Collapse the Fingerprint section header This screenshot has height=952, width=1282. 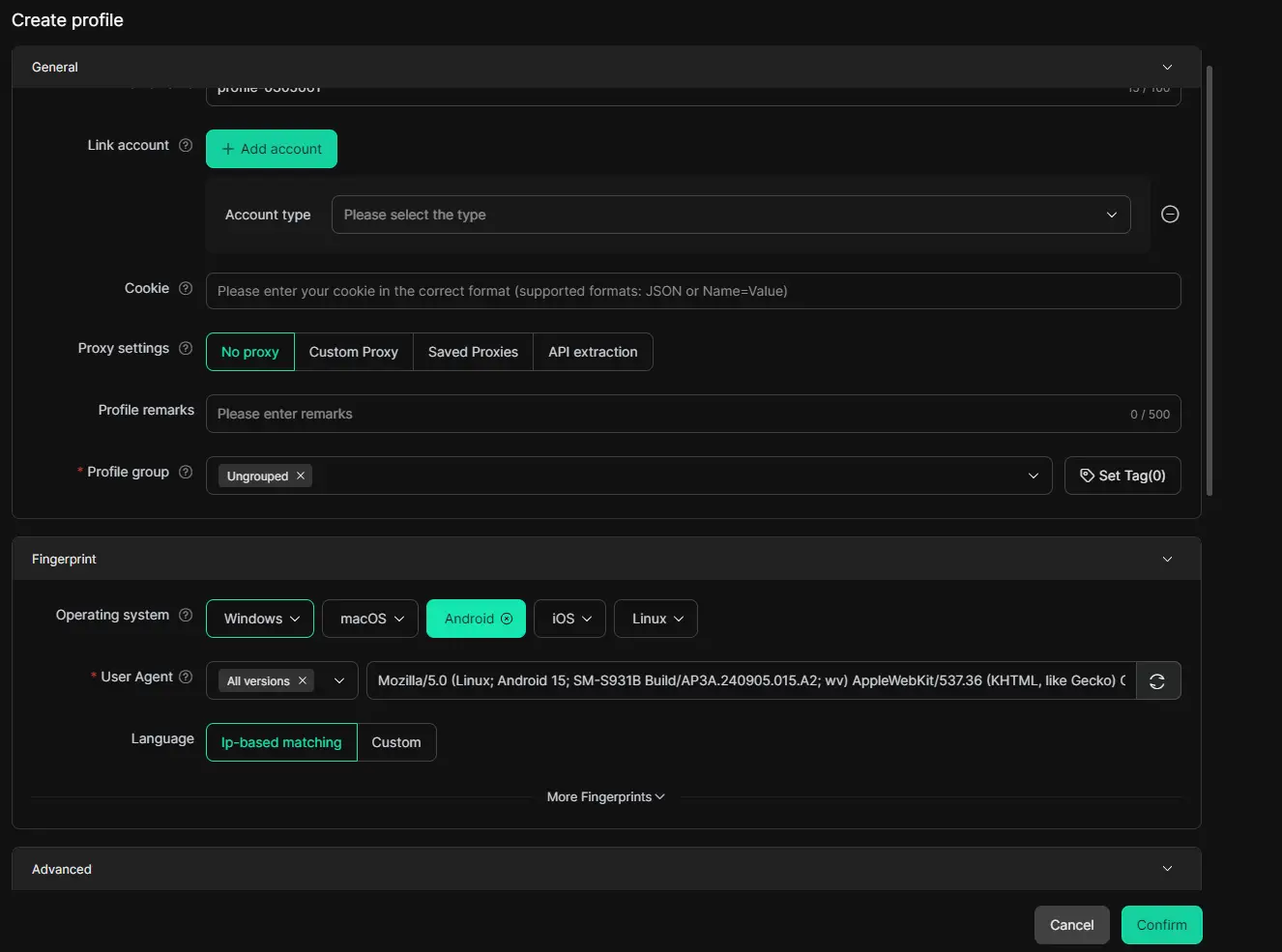point(1167,560)
